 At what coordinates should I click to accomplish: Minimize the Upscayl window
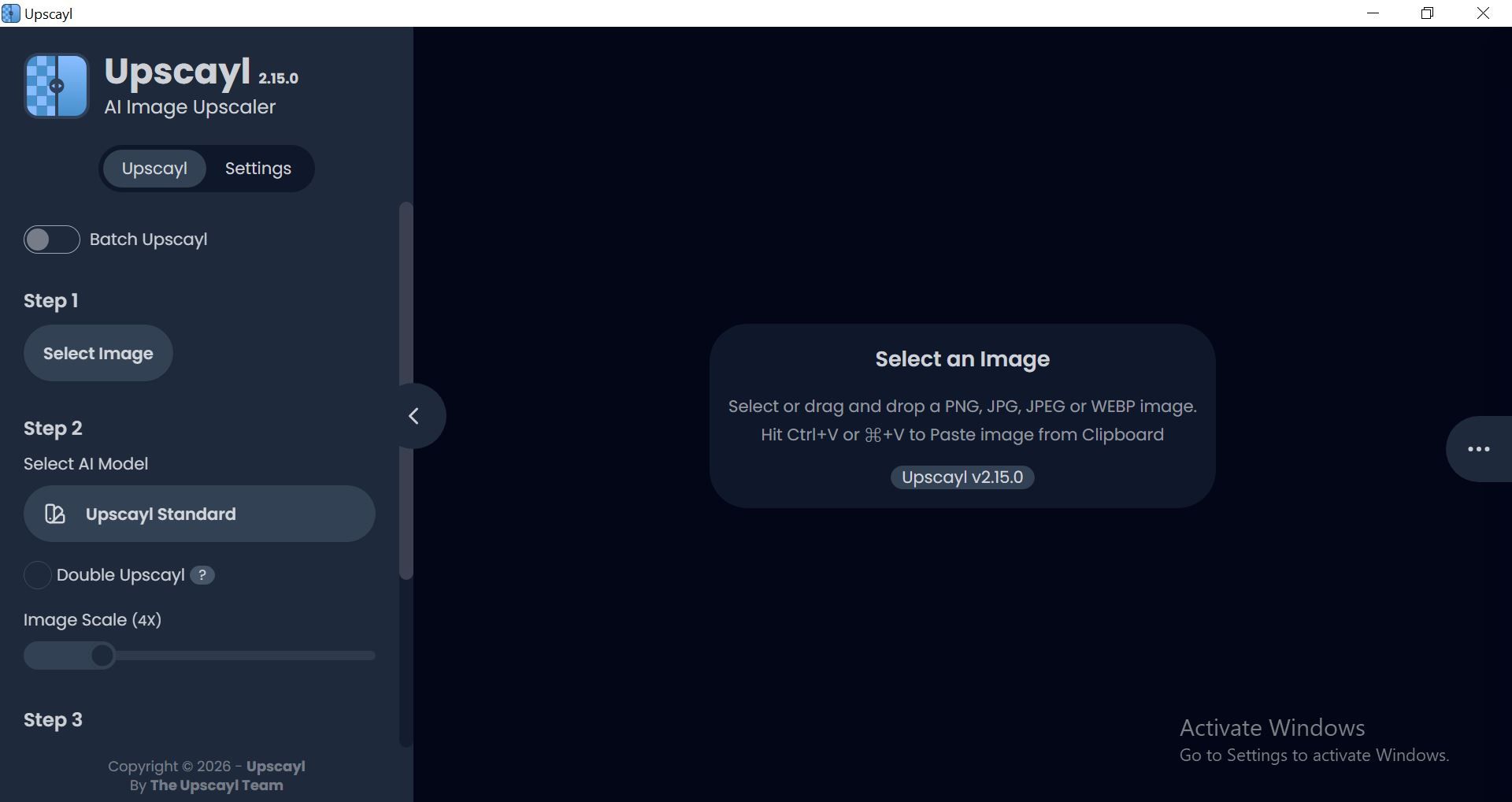pyautogui.click(x=1373, y=13)
